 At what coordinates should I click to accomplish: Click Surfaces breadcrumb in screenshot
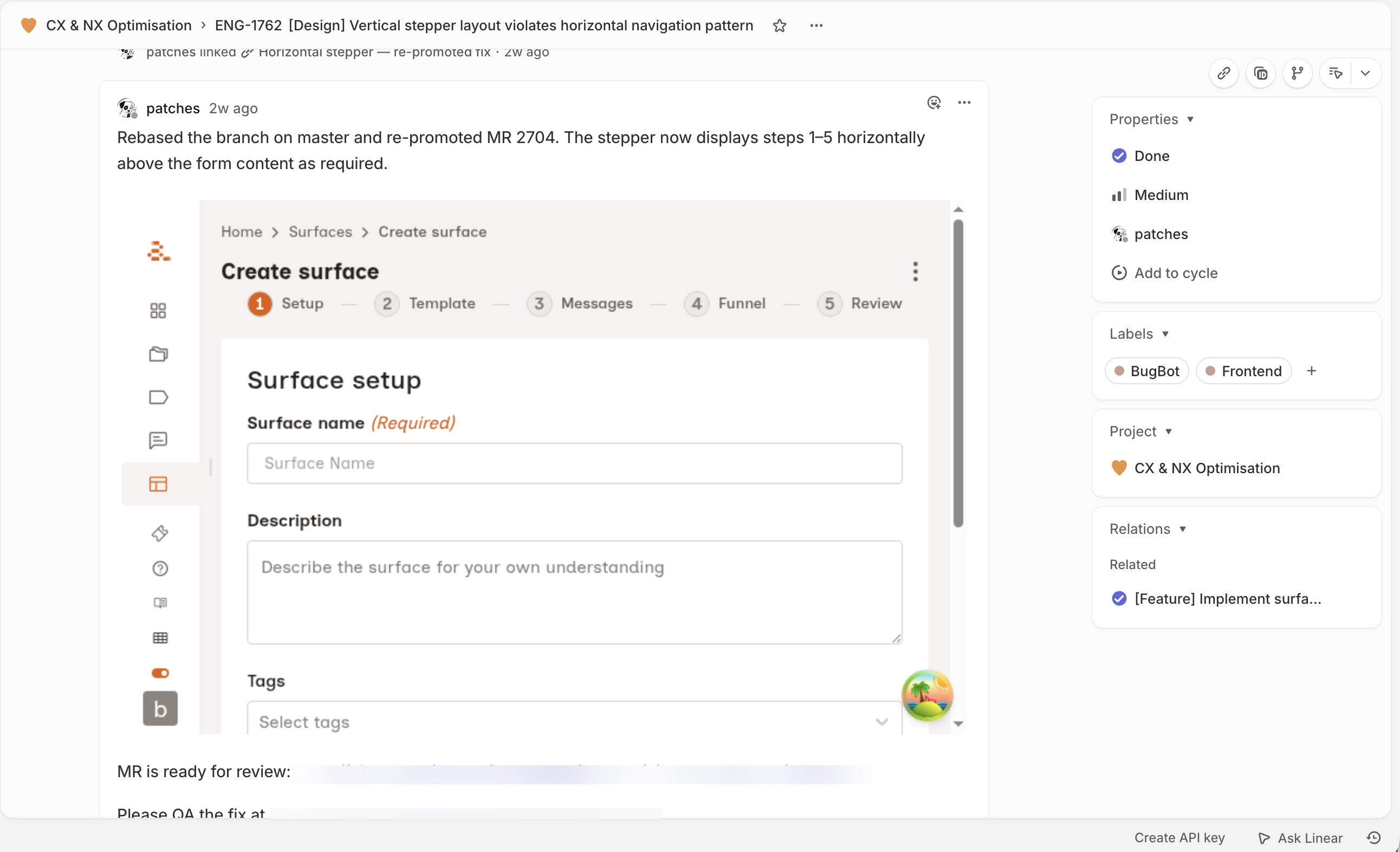tap(320, 232)
